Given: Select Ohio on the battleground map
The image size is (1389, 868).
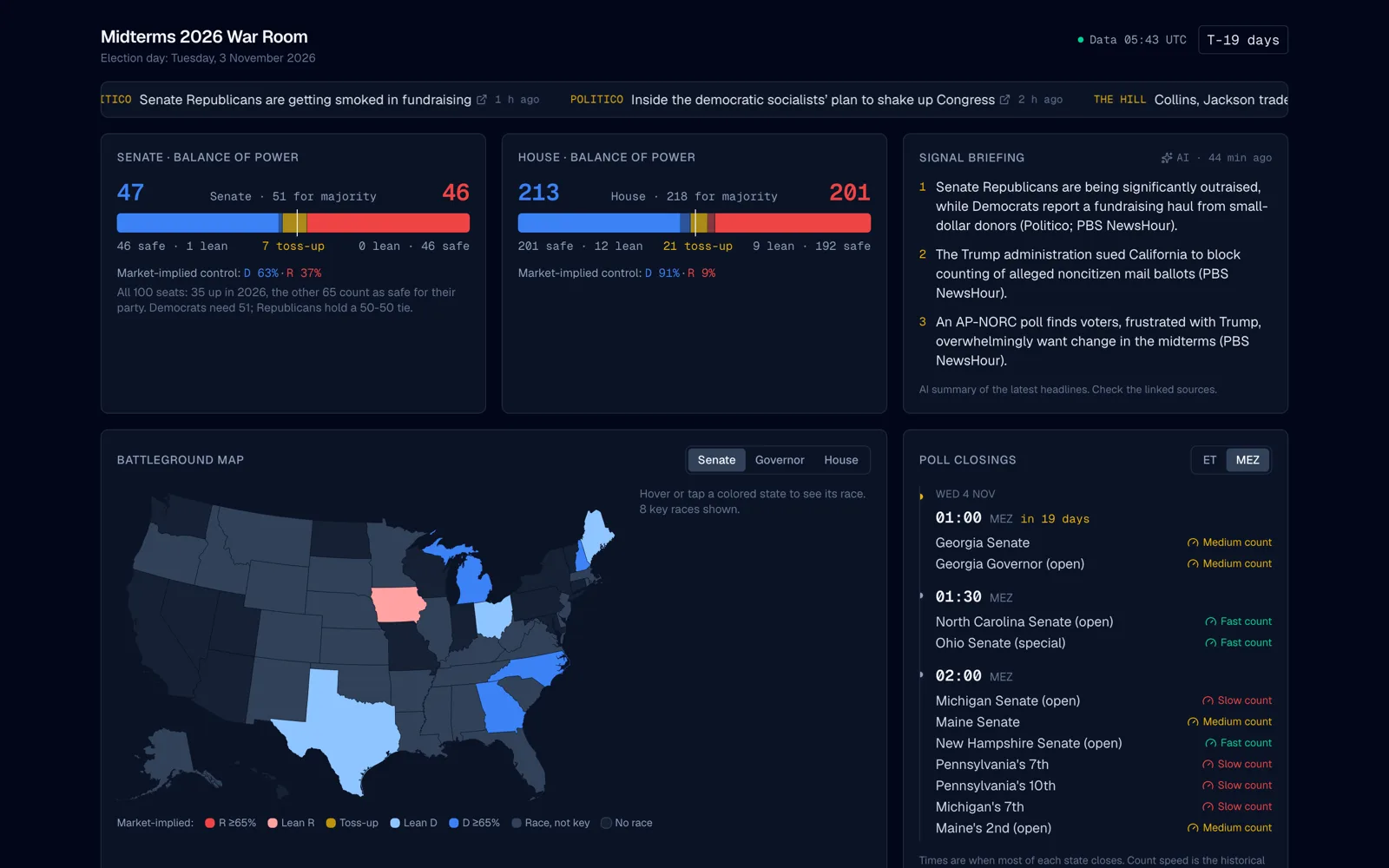Looking at the screenshot, I should tap(494, 617).
